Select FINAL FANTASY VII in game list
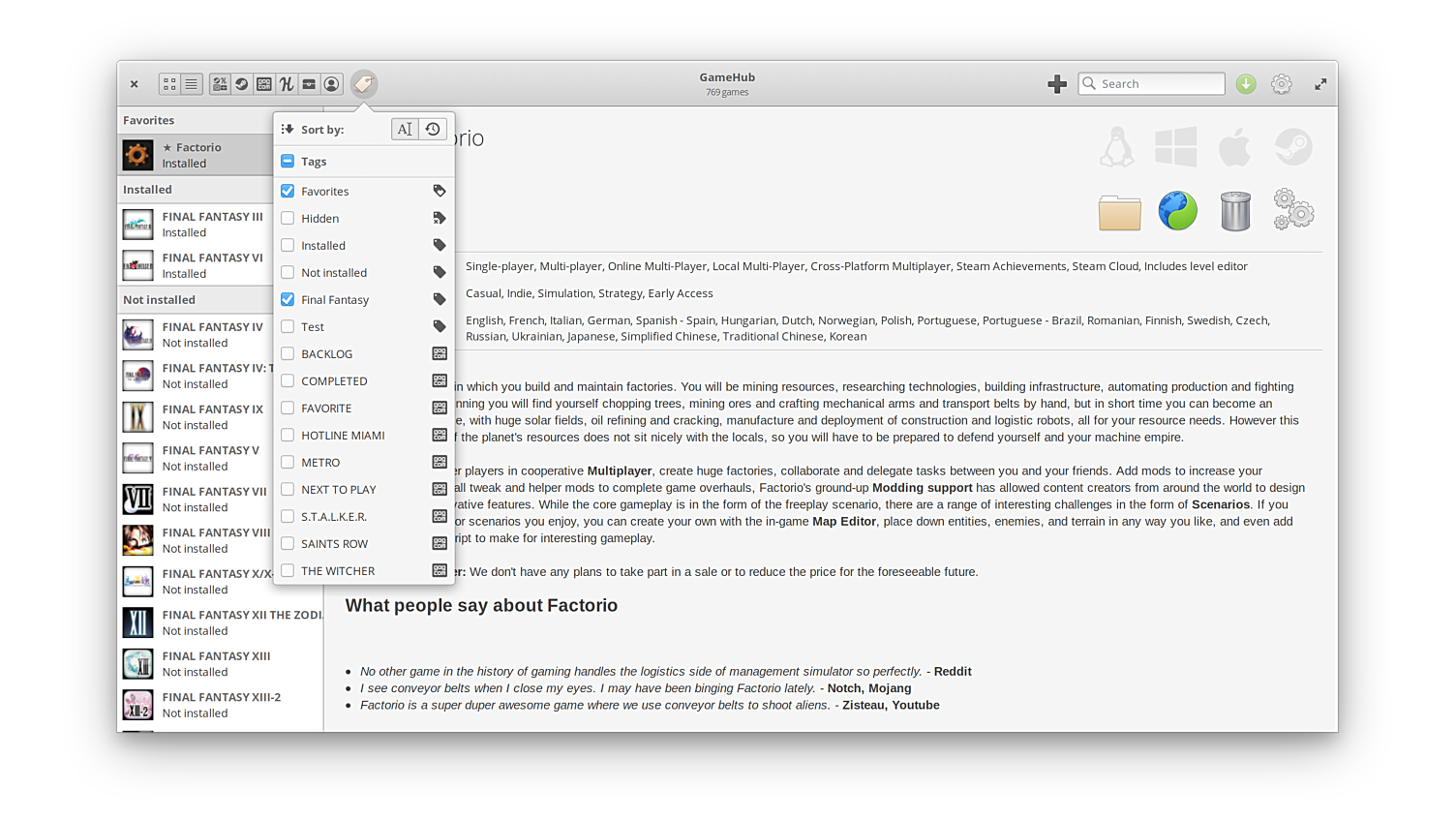 pos(214,499)
